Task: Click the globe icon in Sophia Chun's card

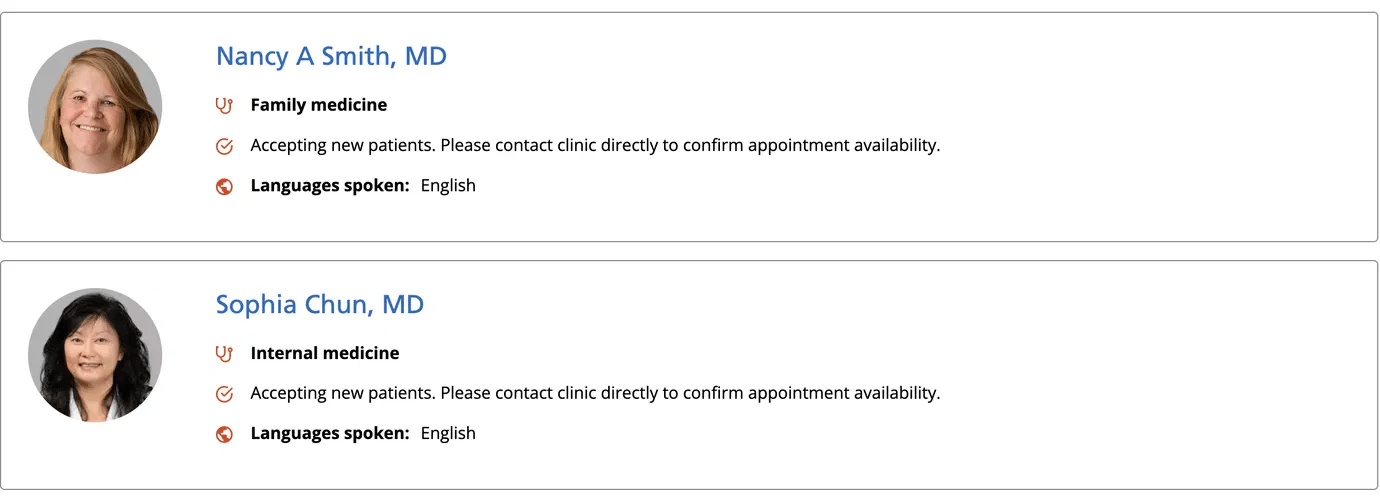Action: tap(224, 434)
